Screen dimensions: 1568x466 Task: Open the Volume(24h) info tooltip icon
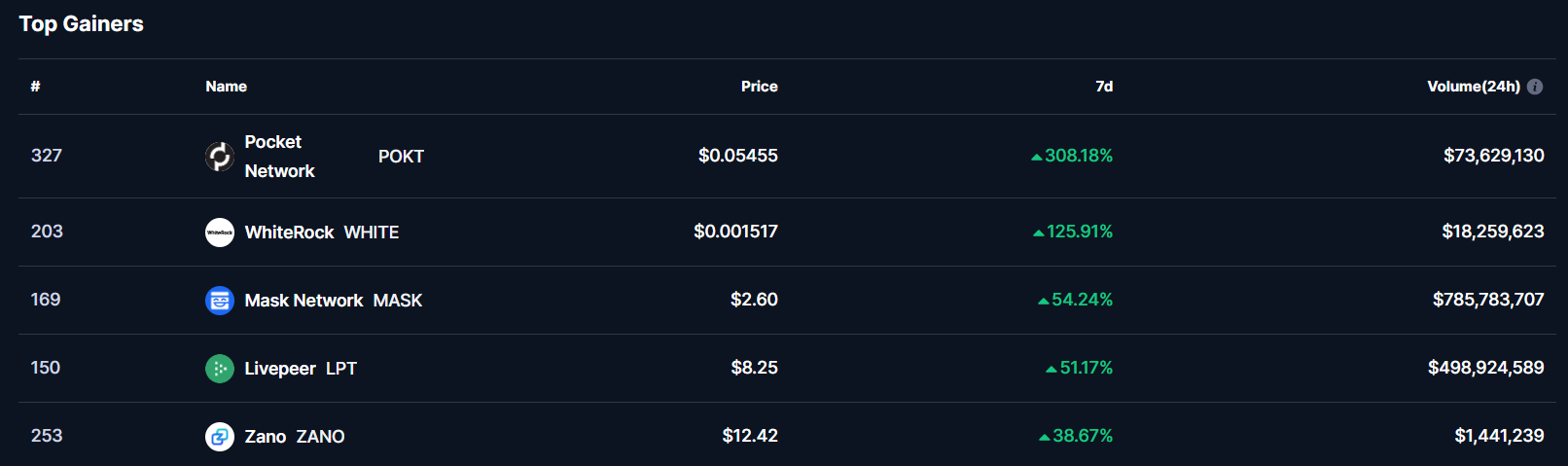[x=1535, y=87]
